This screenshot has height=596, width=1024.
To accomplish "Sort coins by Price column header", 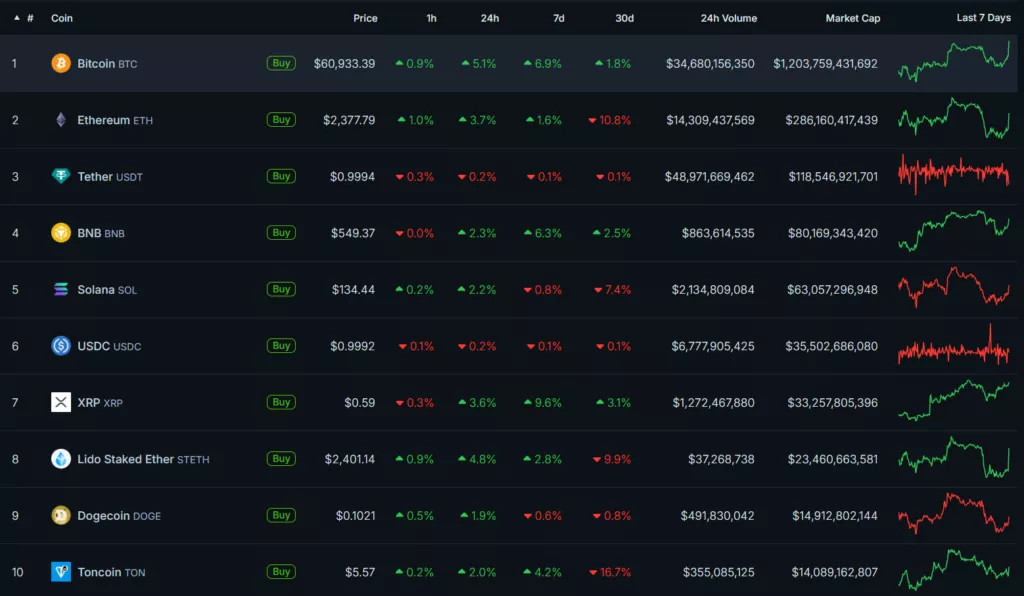I will click(365, 18).
